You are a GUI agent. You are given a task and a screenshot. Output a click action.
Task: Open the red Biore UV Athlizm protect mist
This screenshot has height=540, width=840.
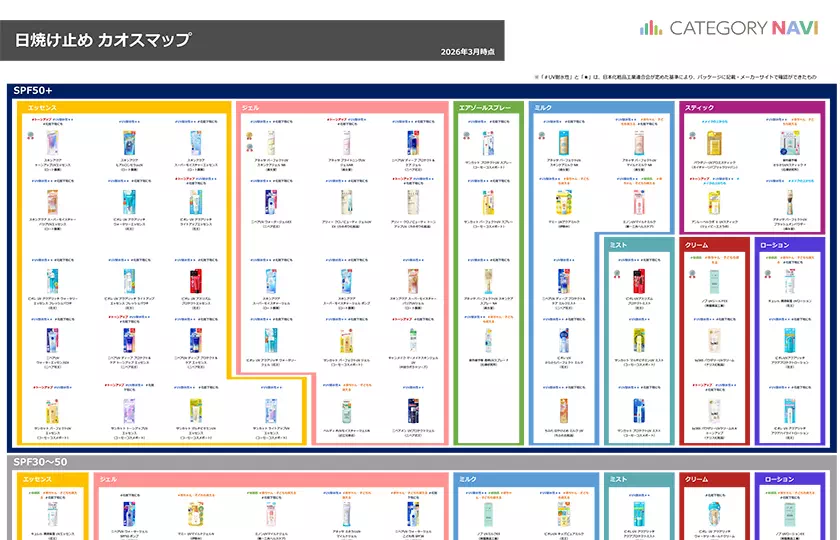coord(639,281)
